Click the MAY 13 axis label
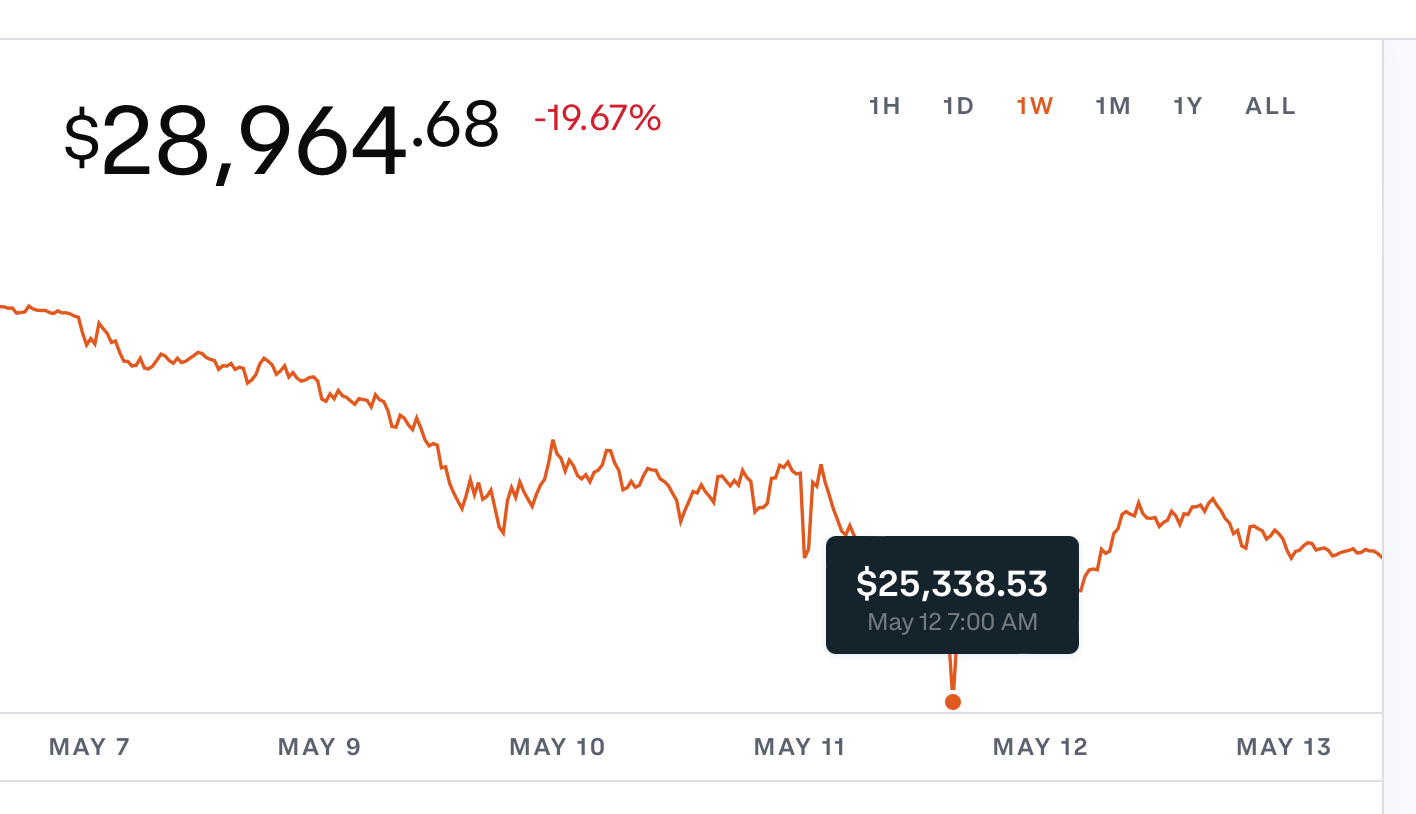 [x=1283, y=747]
